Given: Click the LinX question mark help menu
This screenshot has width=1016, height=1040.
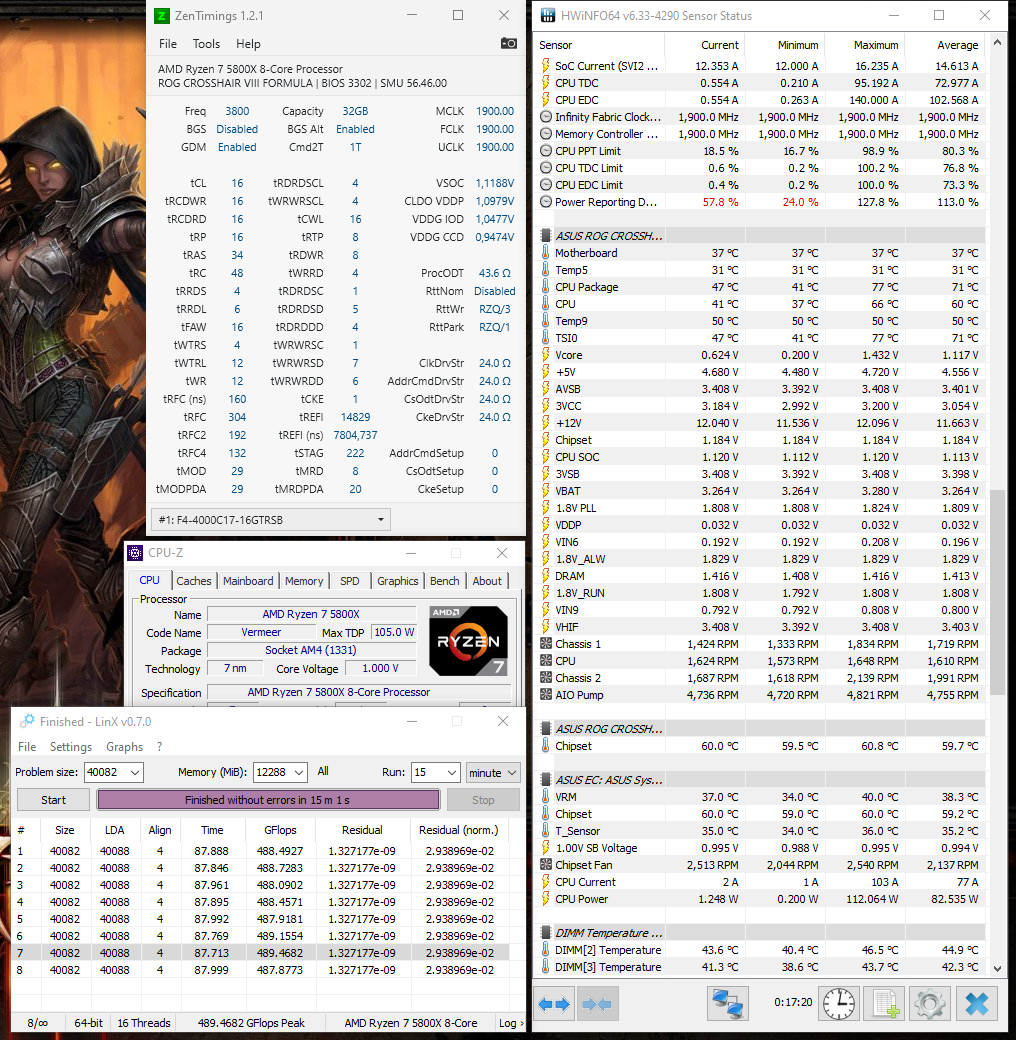Looking at the screenshot, I should click(159, 746).
